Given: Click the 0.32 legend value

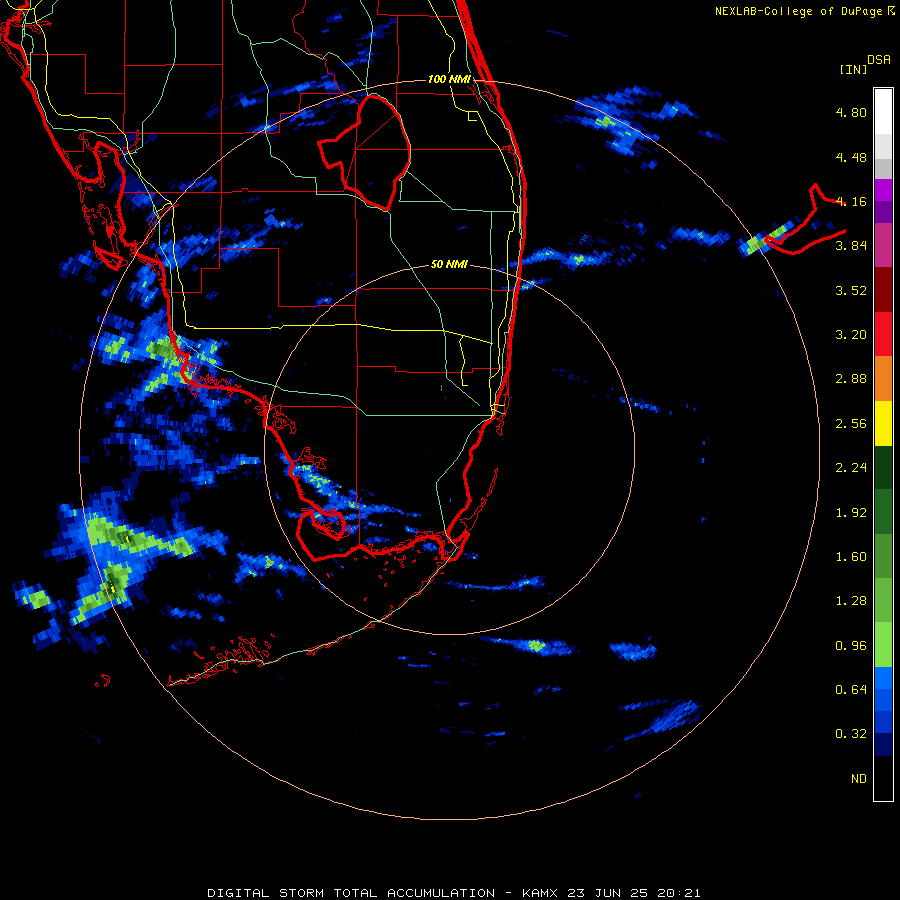Looking at the screenshot, I should (851, 734).
